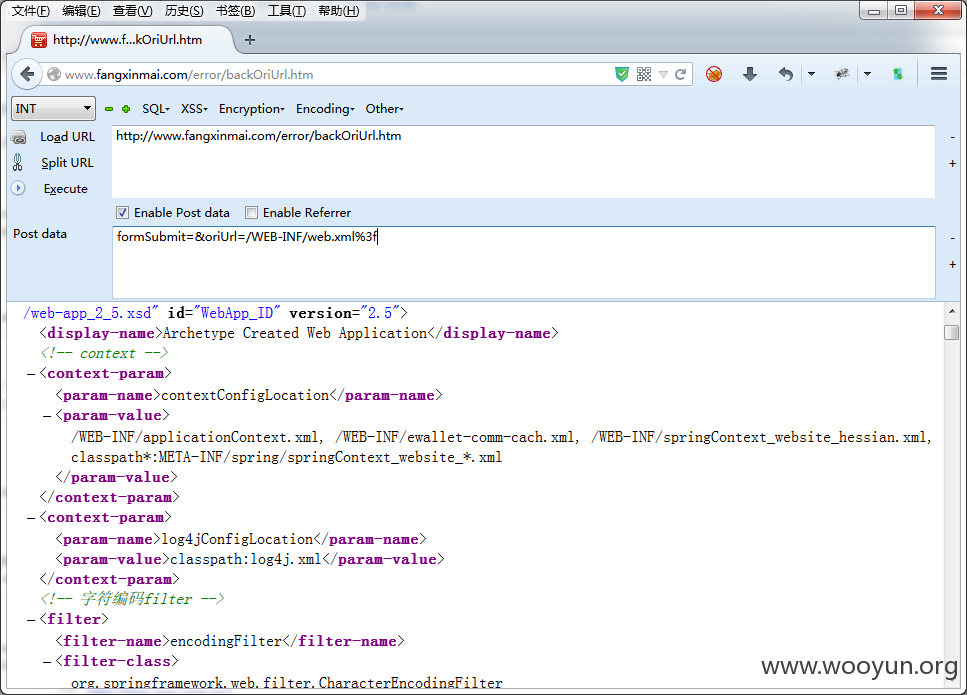967x695 pixels.
Task: Go back with the browser back arrow
Action: pos(27,75)
